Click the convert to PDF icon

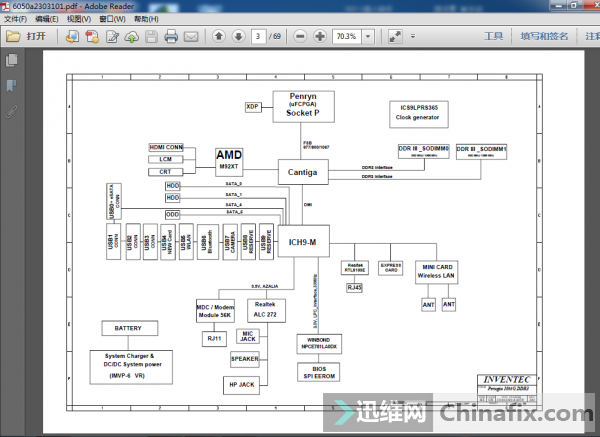(x=92, y=36)
